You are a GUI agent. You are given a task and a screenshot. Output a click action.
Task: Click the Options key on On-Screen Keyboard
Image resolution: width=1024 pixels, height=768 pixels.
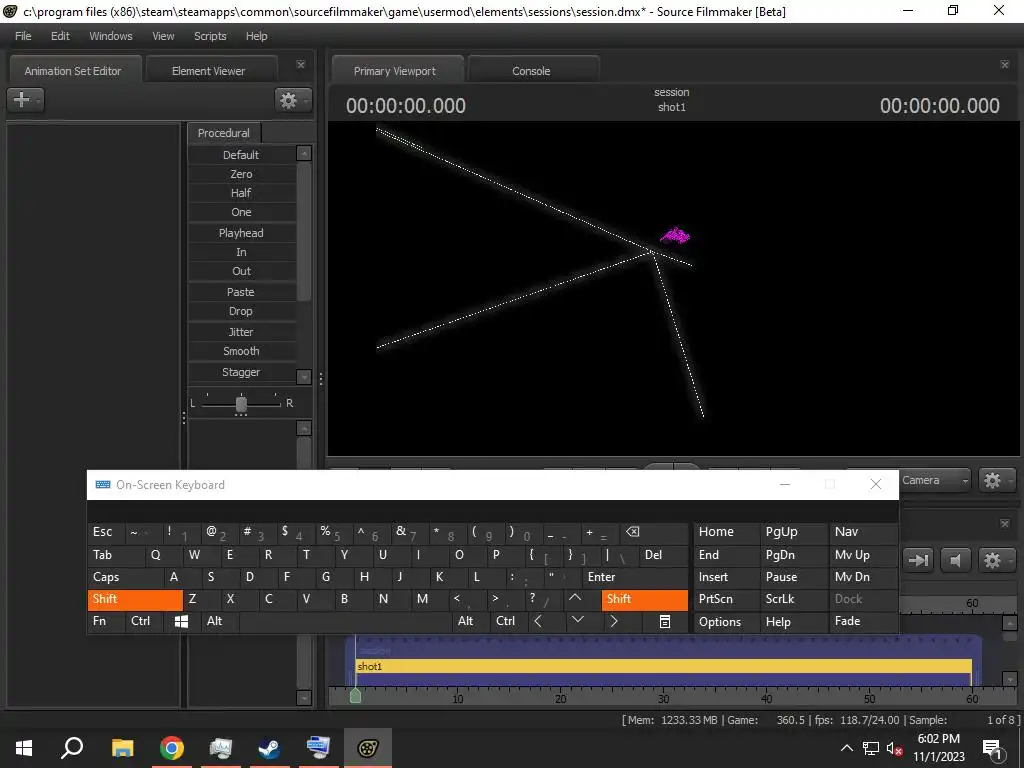[727, 622]
